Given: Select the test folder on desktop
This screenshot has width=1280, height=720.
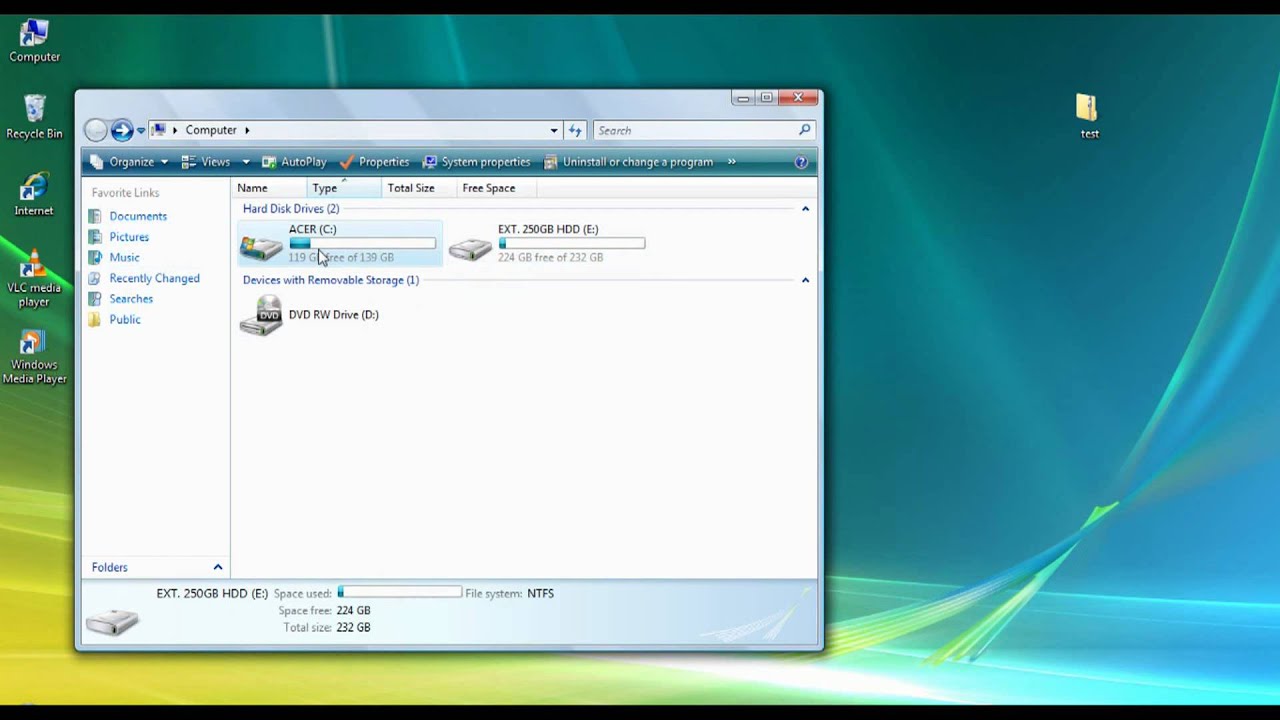Looking at the screenshot, I should (x=1088, y=116).
